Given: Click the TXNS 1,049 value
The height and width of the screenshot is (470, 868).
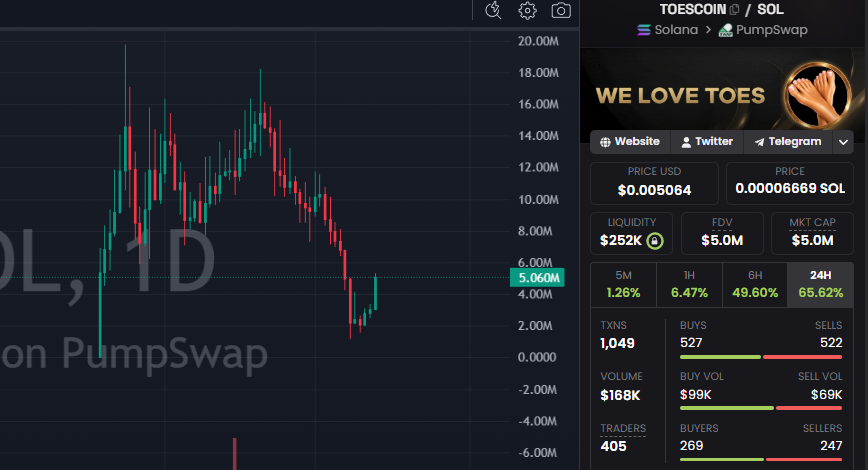Looking at the screenshot, I should (617, 343).
